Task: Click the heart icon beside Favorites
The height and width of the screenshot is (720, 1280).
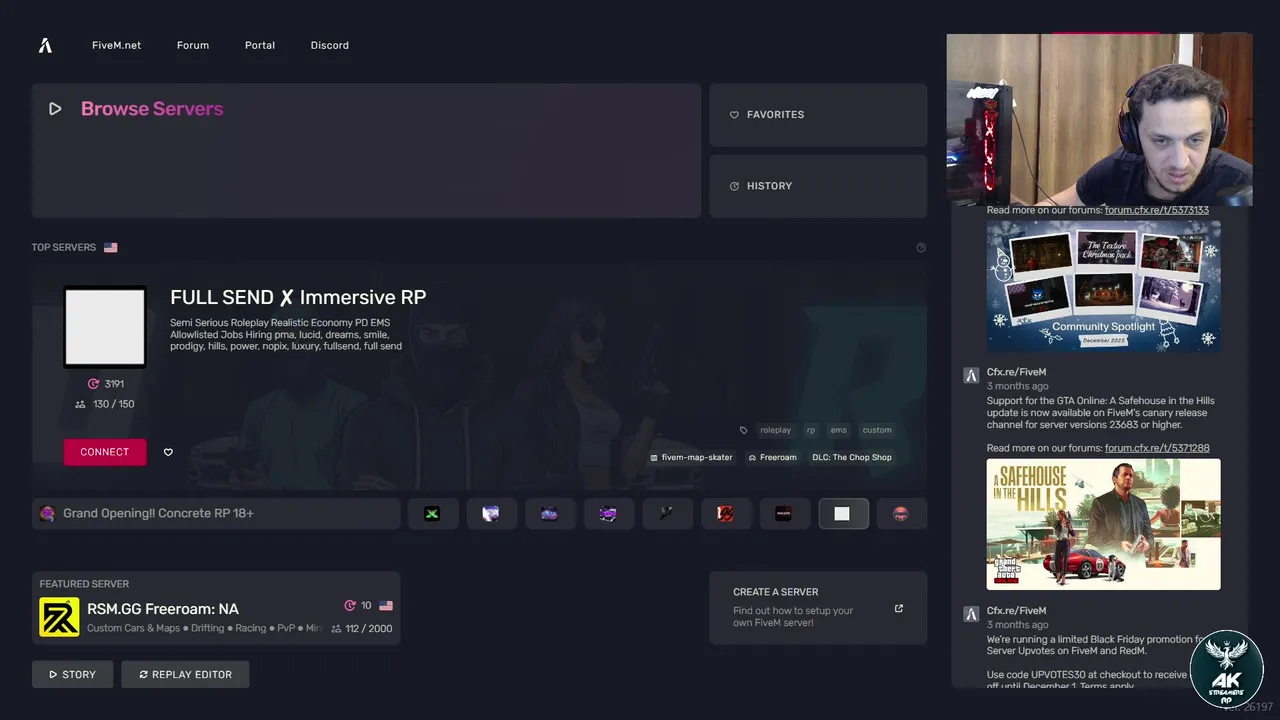Action: 734,115
